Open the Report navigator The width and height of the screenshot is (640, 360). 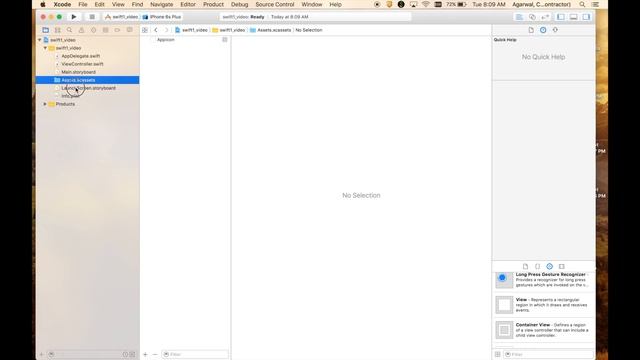click(x=129, y=30)
